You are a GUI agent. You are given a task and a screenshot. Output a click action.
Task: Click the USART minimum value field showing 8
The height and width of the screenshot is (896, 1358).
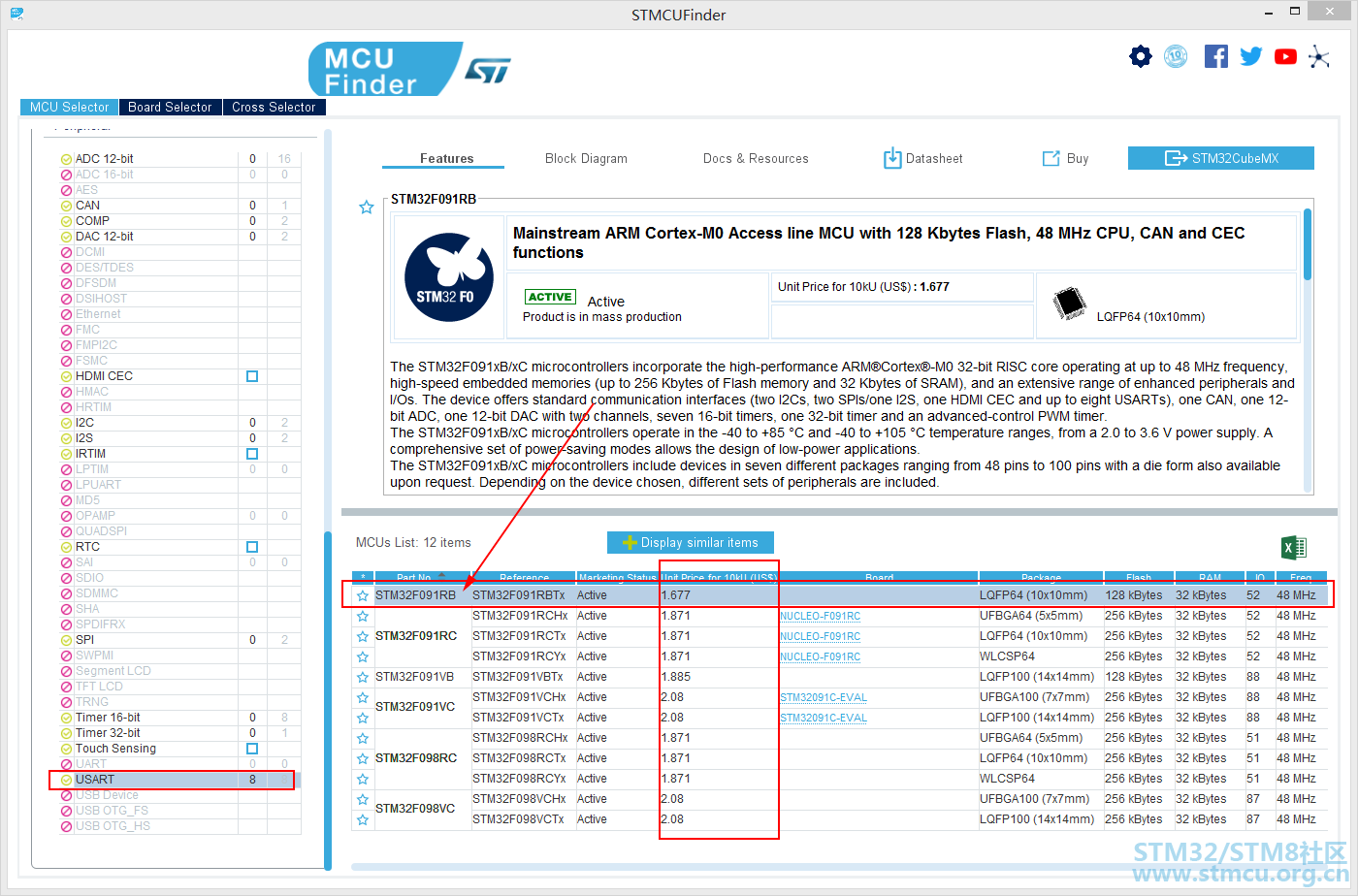[252, 780]
